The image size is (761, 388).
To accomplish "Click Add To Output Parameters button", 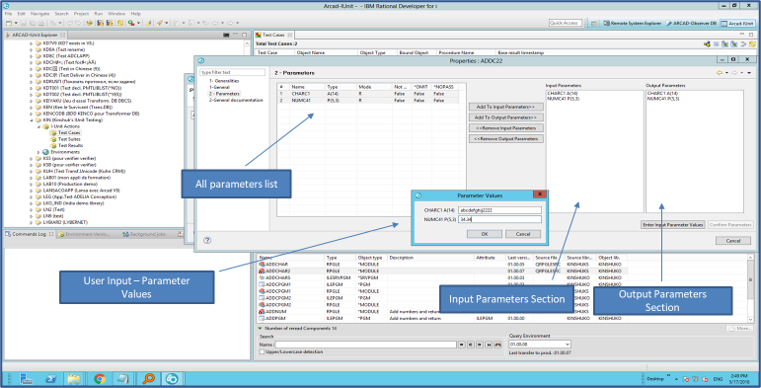I will click(x=506, y=118).
